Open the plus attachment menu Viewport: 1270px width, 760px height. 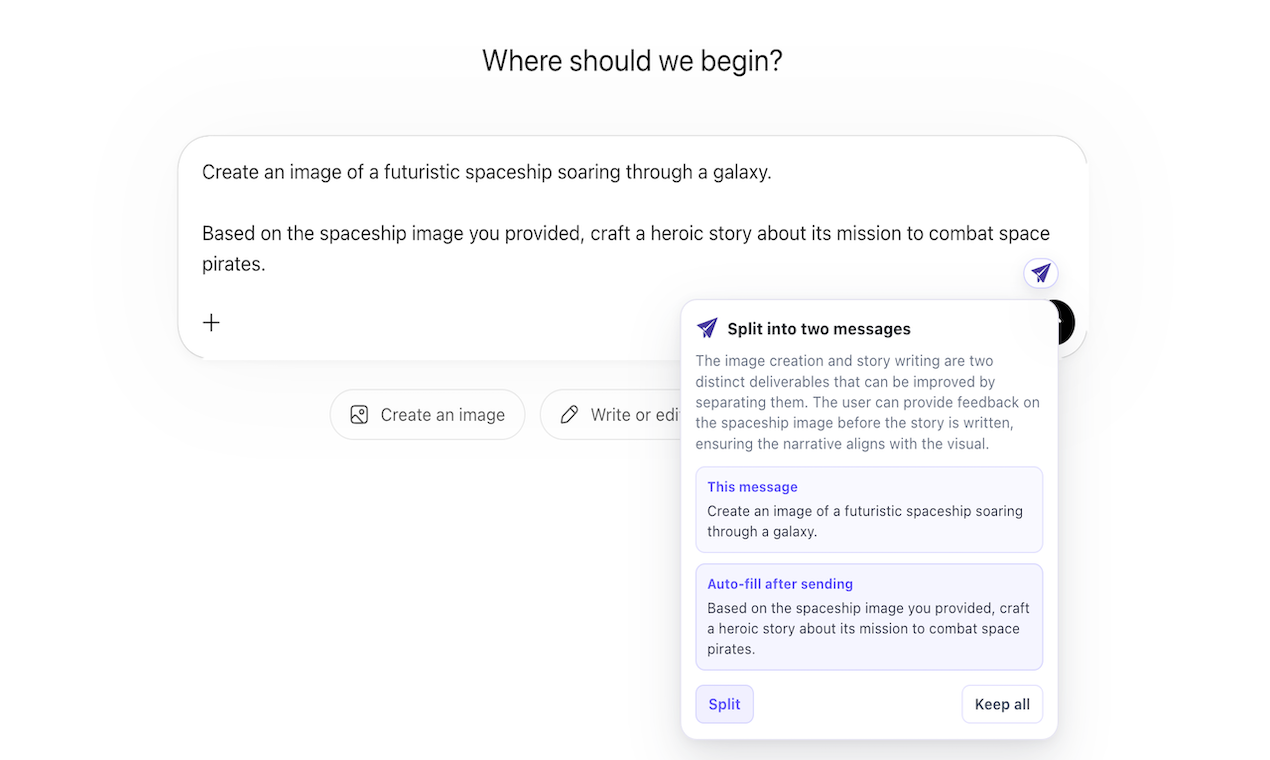211,322
